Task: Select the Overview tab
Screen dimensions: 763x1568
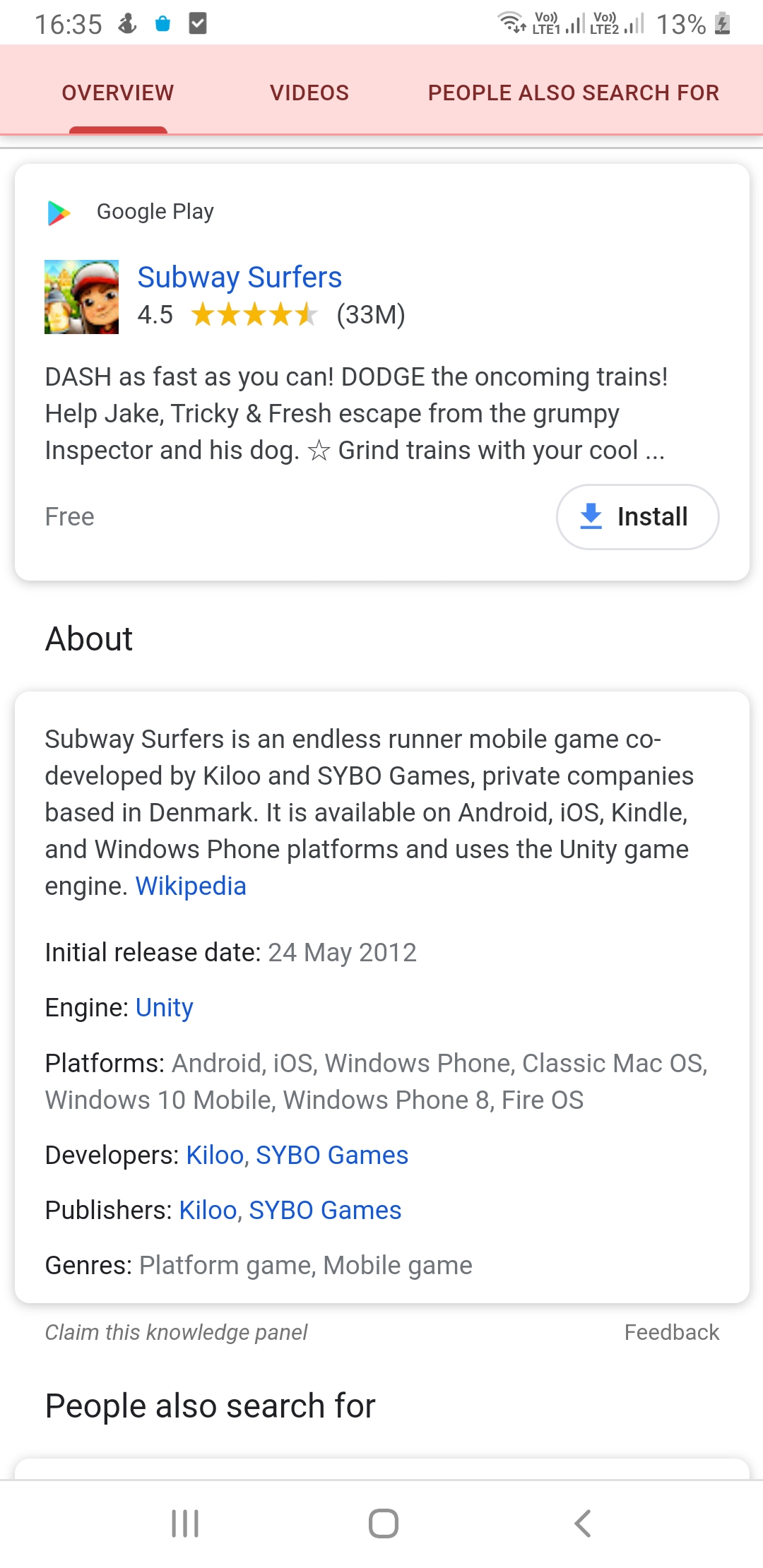Action: [117, 92]
